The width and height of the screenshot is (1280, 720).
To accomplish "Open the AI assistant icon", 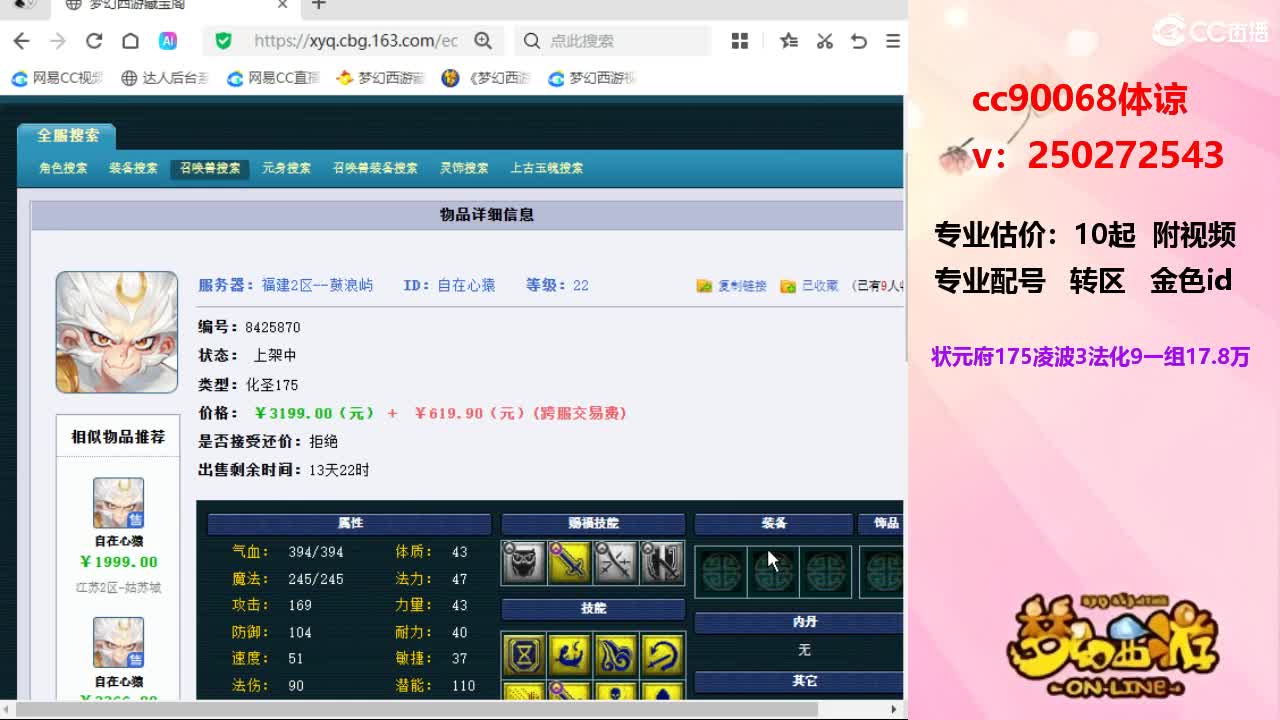I will tap(168, 41).
